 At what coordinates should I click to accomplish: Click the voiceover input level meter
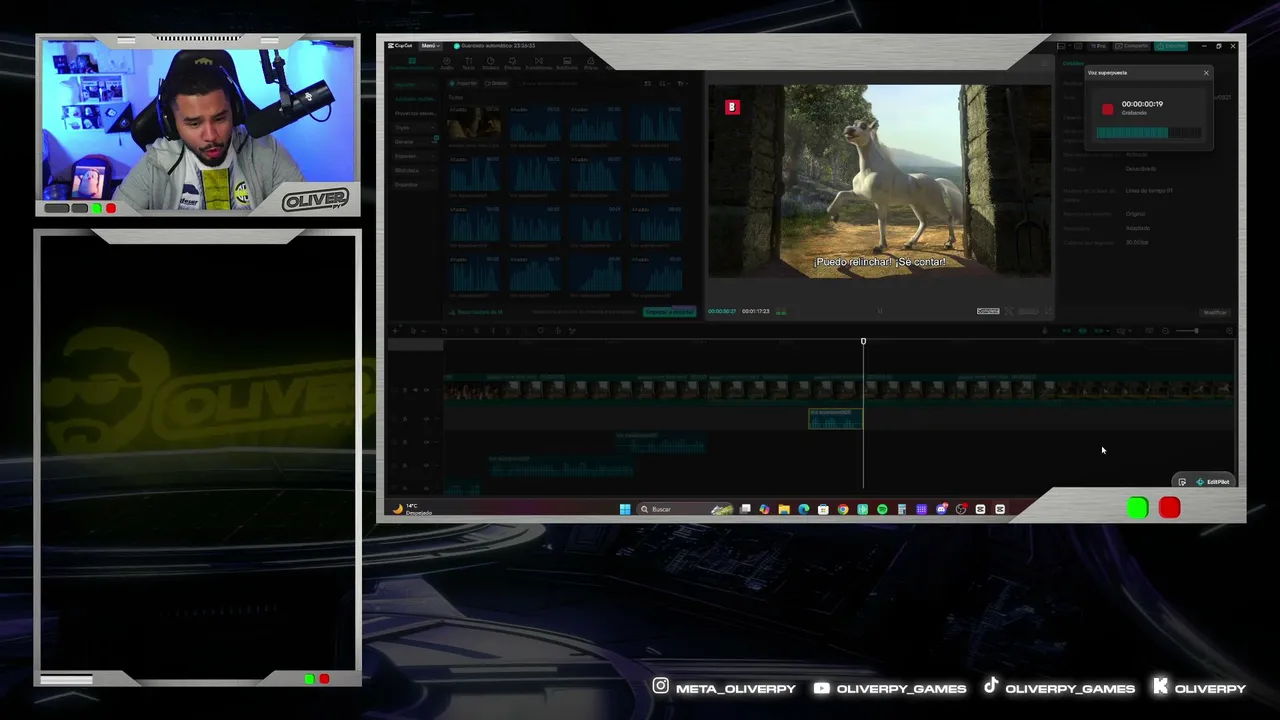pyautogui.click(x=1148, y=132)
